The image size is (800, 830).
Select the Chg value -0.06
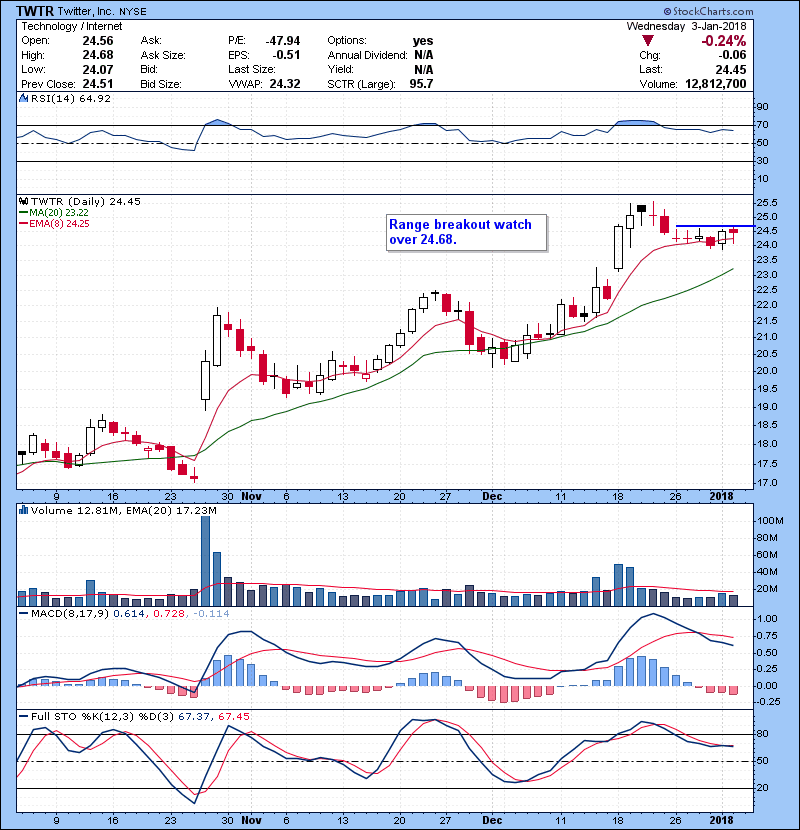point(732,55)
